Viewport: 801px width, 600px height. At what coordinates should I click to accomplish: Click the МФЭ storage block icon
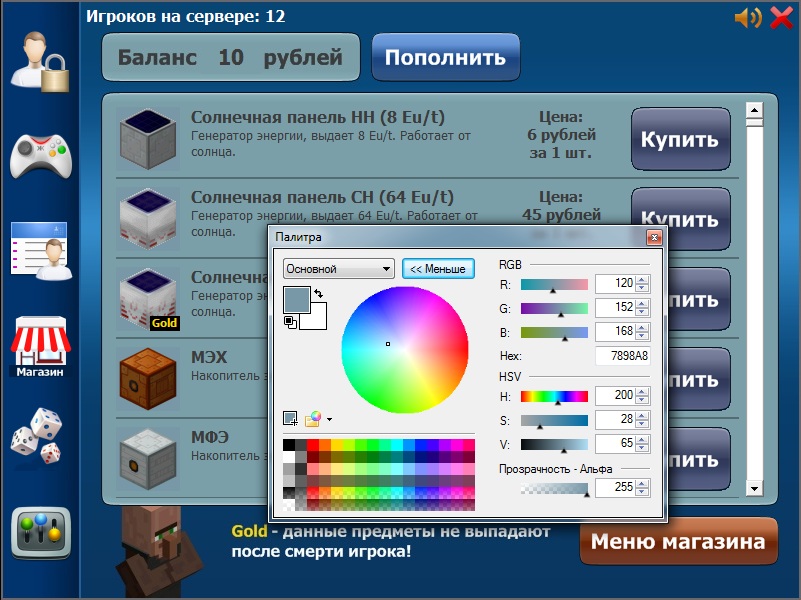pos(148,459)
